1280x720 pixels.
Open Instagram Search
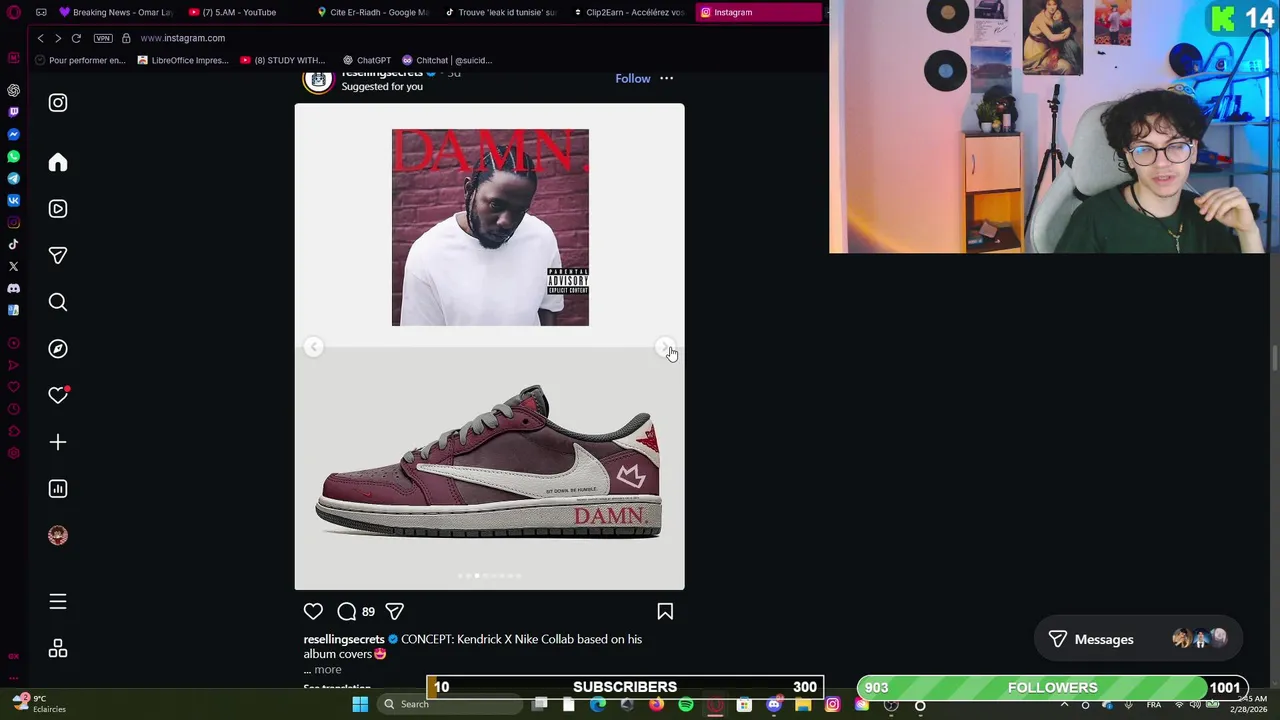58,302
